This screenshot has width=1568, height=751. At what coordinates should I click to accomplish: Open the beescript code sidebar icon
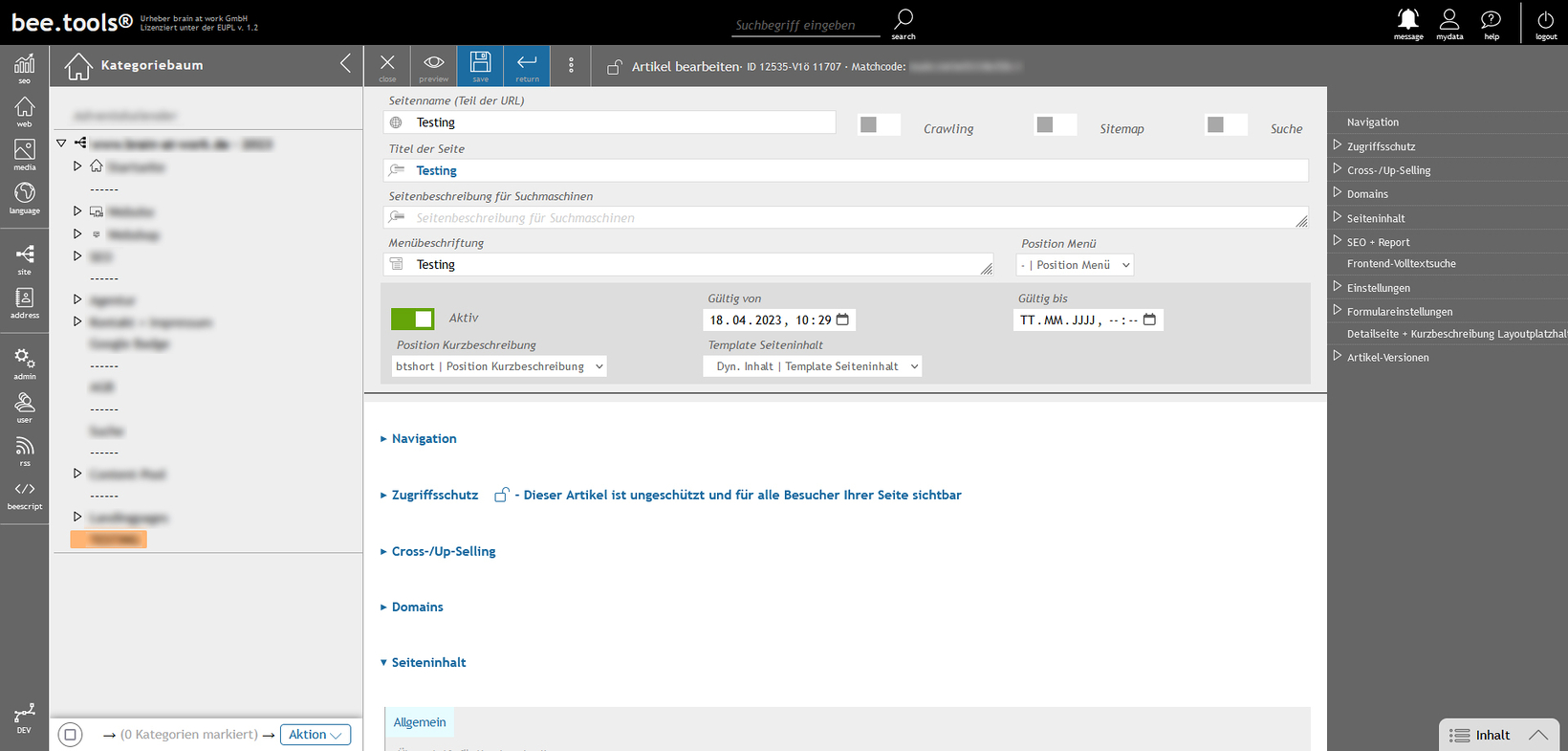coord(24,495)
